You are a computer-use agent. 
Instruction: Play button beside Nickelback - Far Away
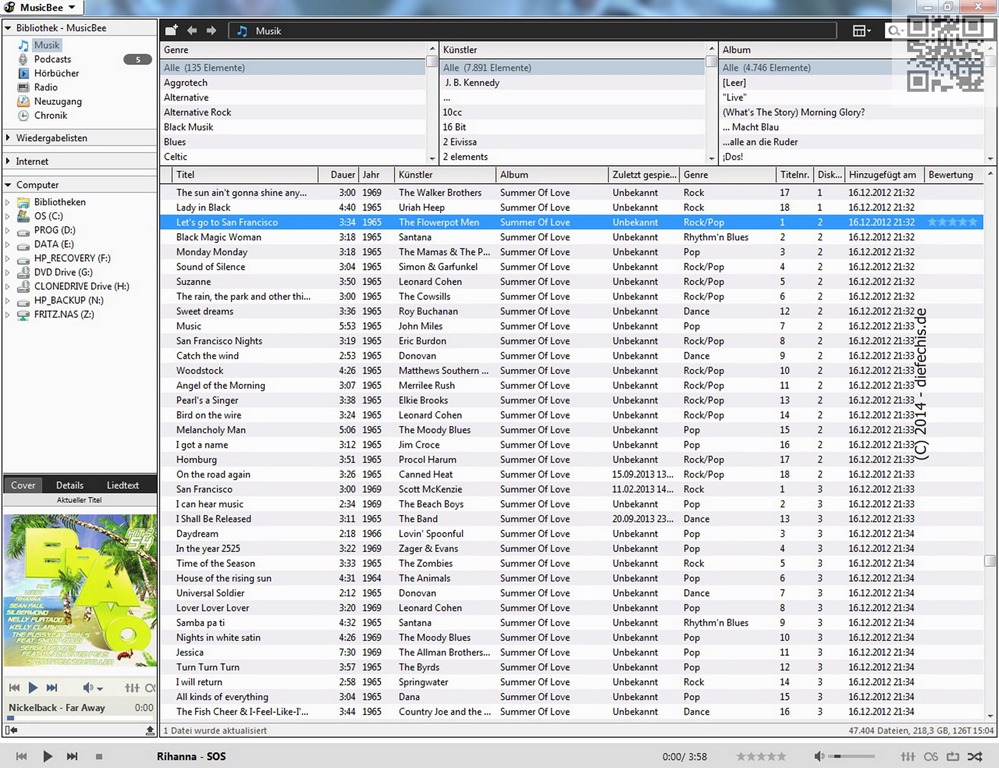tap(33, 688)
